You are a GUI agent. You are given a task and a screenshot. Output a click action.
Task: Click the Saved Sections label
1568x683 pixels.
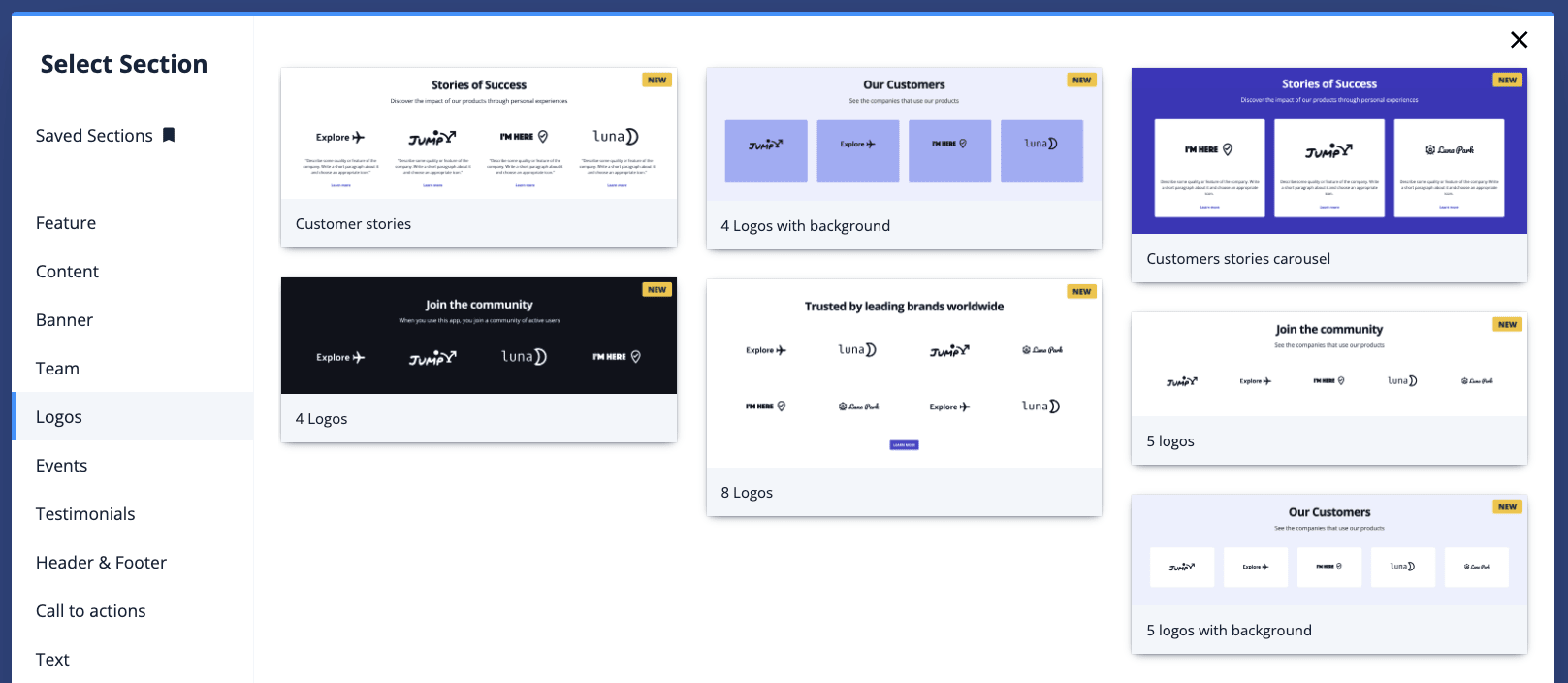[x=94, y=136]
